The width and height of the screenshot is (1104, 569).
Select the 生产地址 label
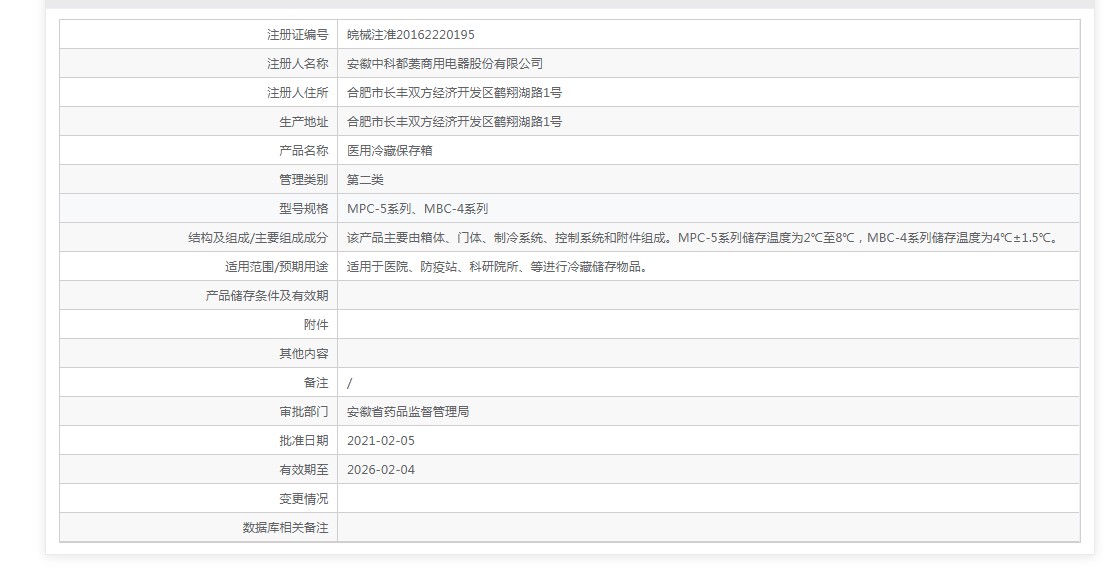click(303, 122)
